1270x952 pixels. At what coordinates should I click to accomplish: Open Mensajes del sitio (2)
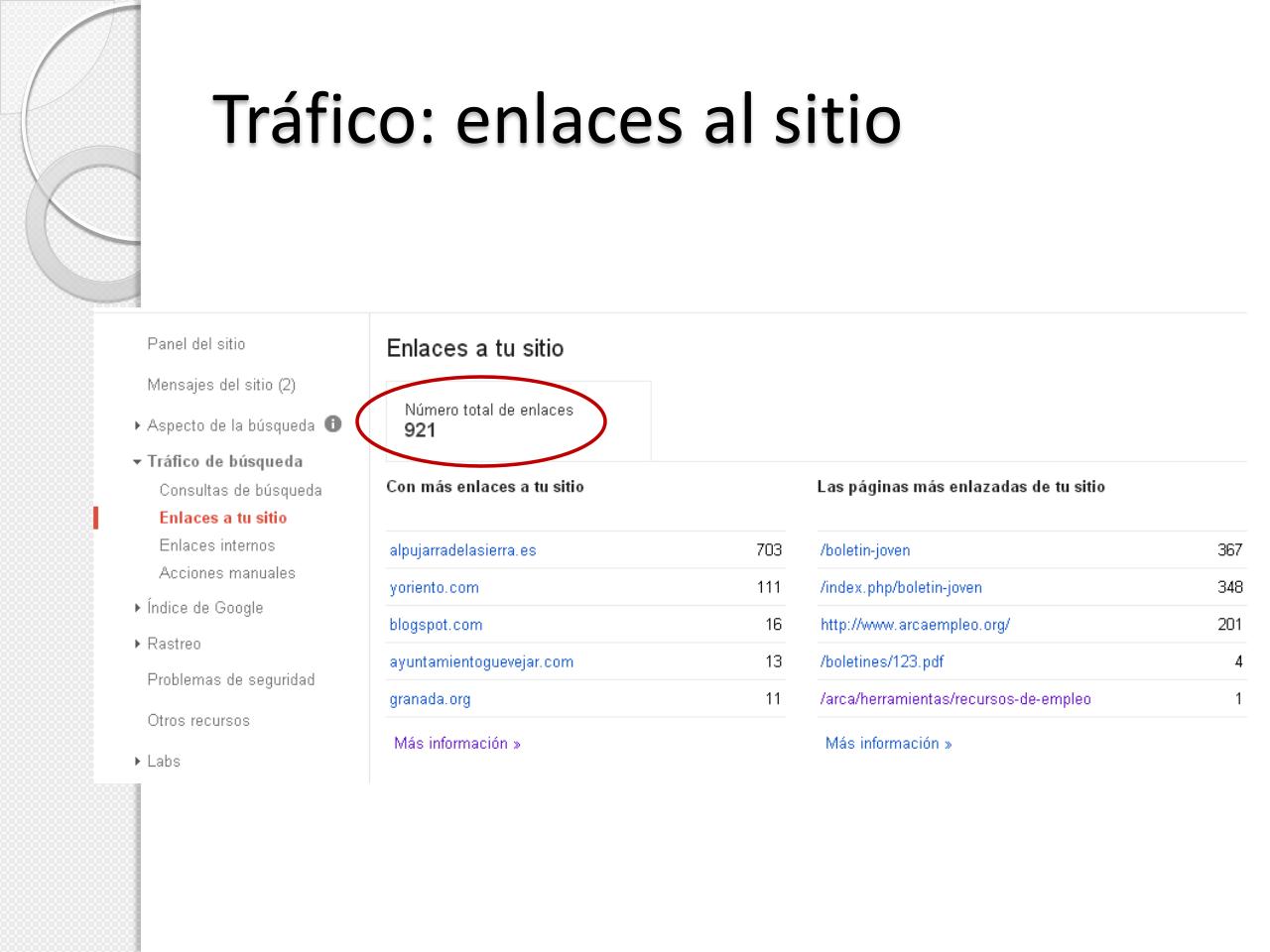[x=221, y=385]
